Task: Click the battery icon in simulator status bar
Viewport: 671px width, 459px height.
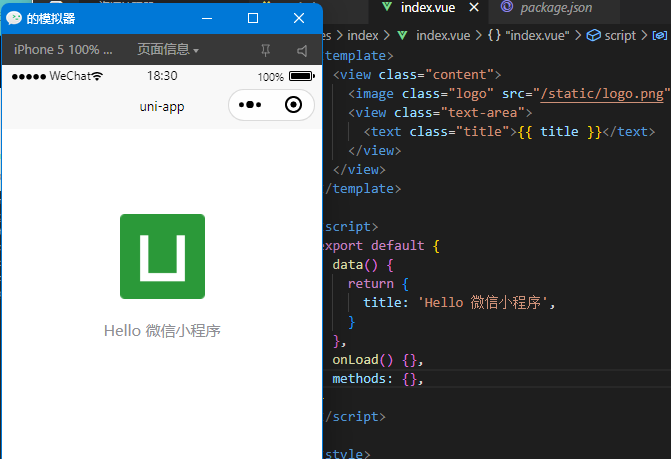Action: [x=302, y=76]
